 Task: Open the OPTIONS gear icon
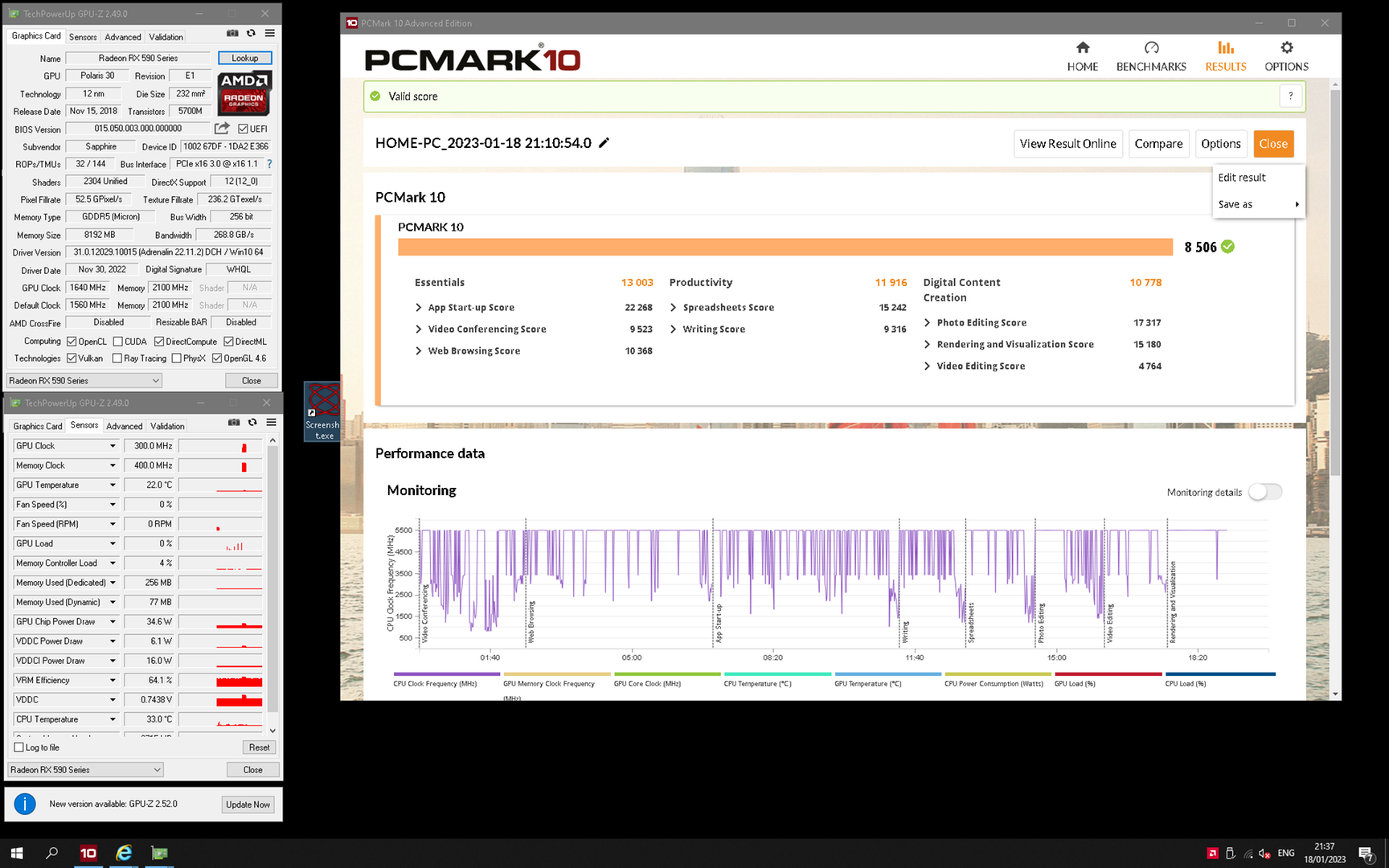(1286, 48)
